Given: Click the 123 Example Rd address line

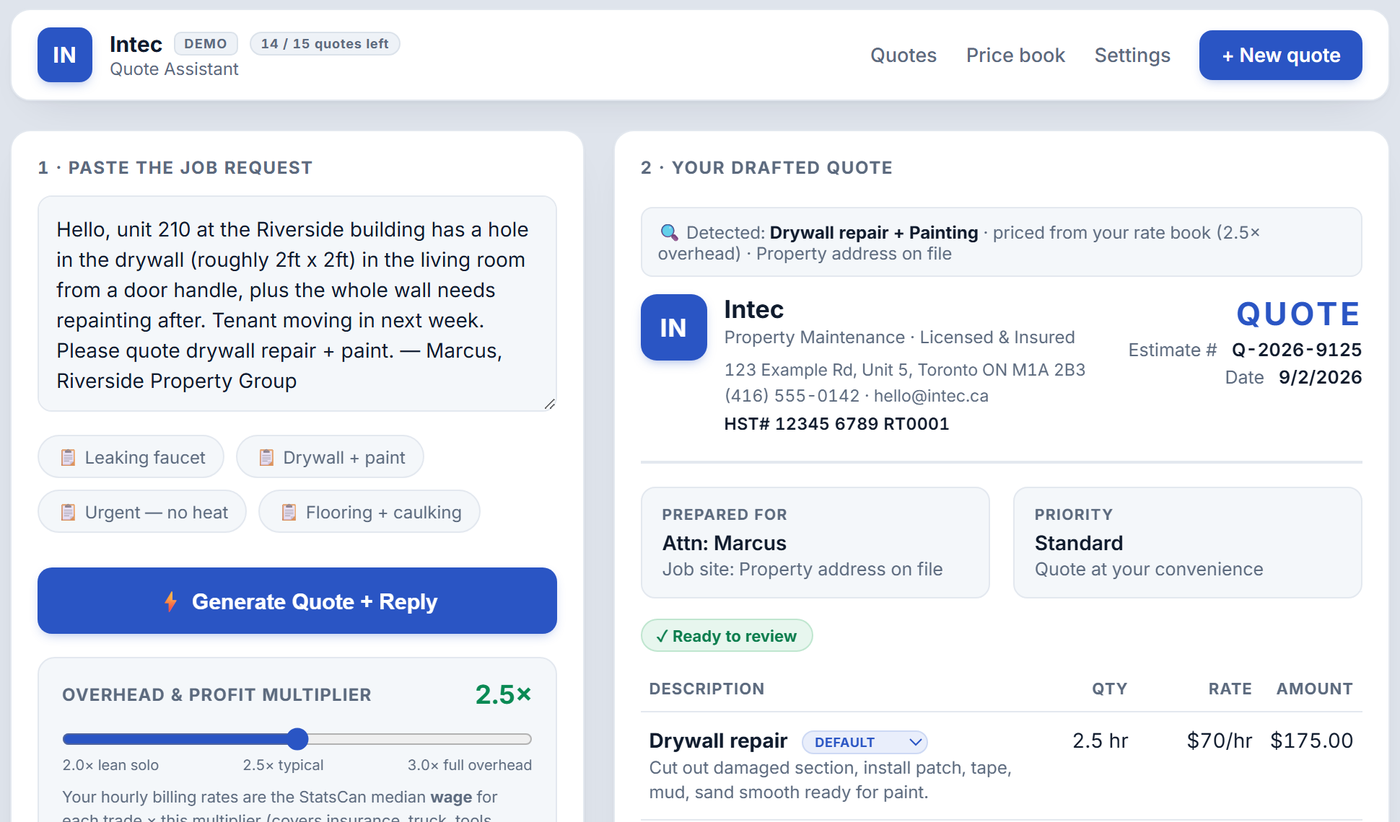Looking at the screenshot, I should [x=904, y=369].
